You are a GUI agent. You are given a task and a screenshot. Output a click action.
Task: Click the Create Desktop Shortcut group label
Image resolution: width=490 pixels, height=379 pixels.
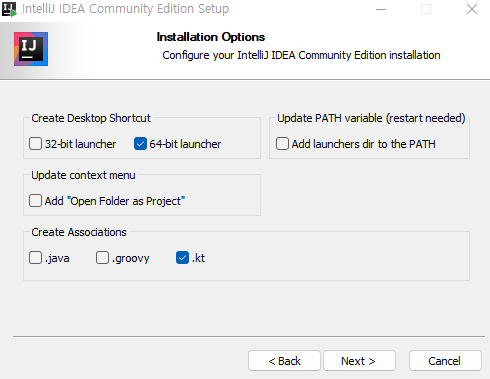click(91, 118)
